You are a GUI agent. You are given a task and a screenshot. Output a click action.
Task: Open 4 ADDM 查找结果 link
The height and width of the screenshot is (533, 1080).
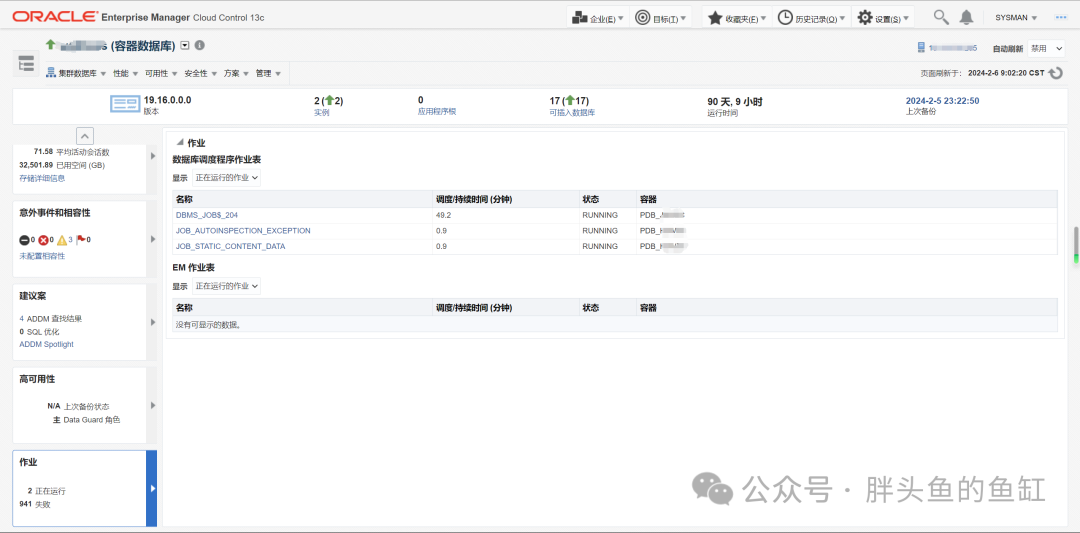click(x=51, y=319)
